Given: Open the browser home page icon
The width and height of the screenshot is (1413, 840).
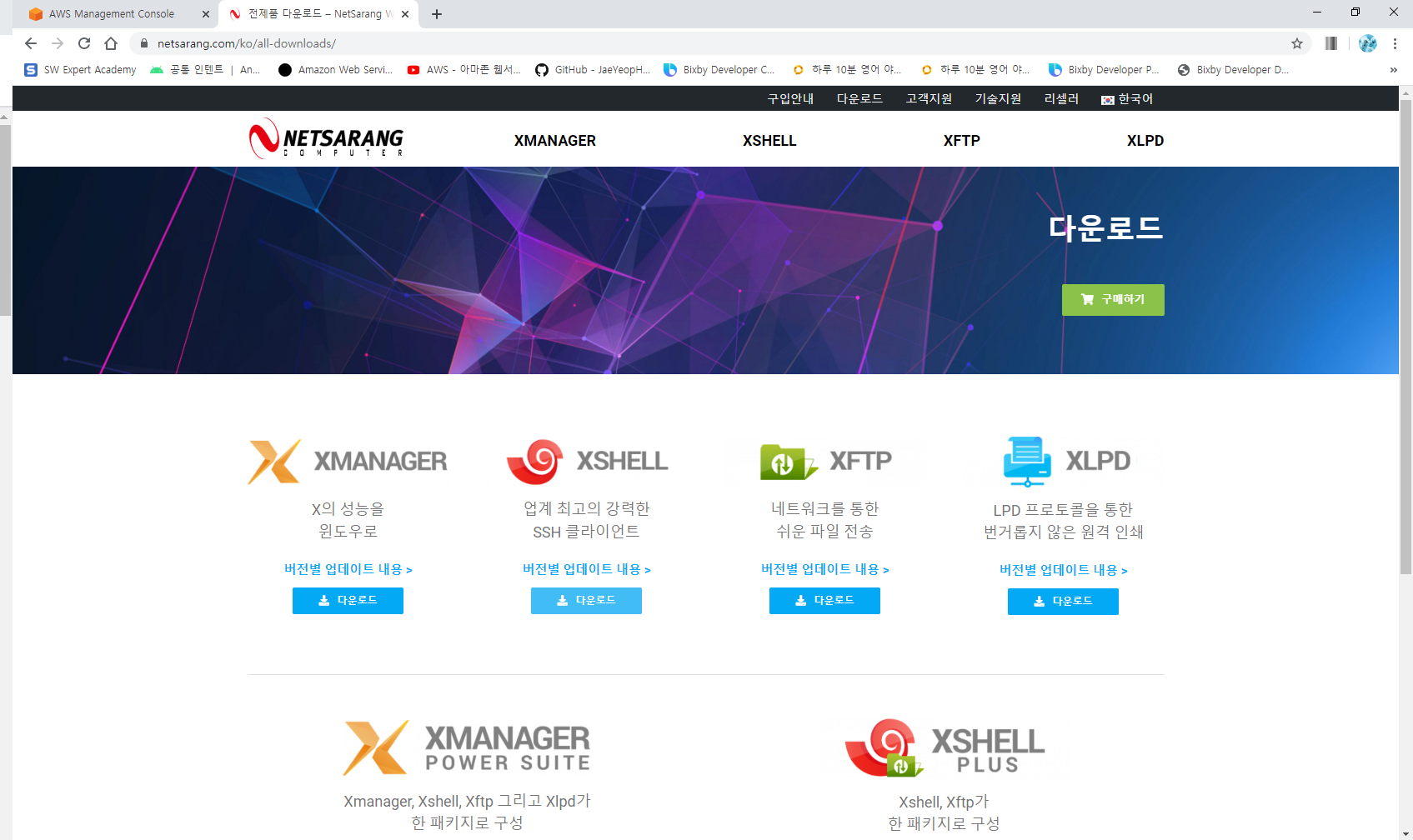Looking at the screenshot, I should coord(111,43).
